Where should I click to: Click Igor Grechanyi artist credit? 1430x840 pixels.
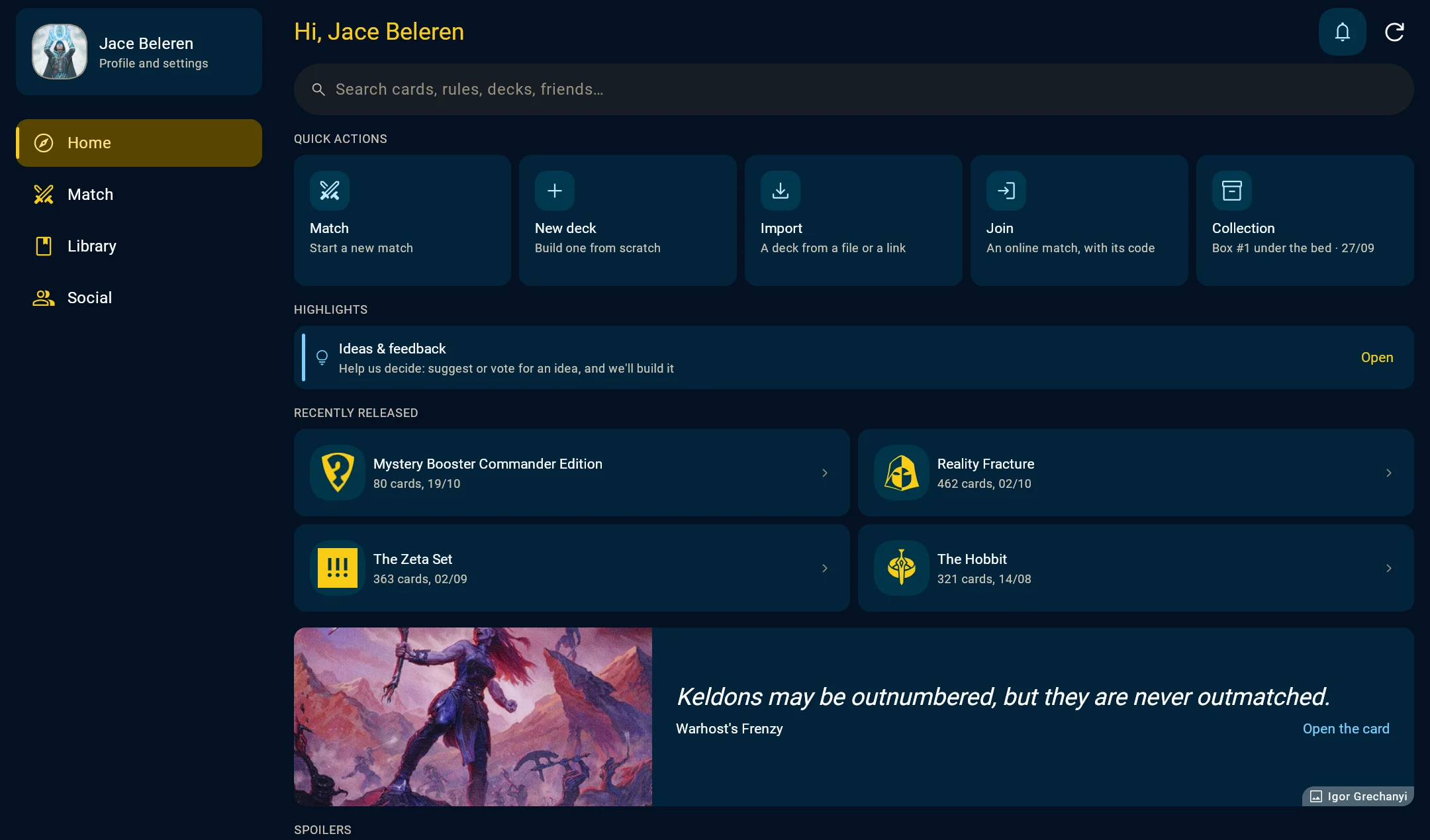click(x=1358, y=796)
